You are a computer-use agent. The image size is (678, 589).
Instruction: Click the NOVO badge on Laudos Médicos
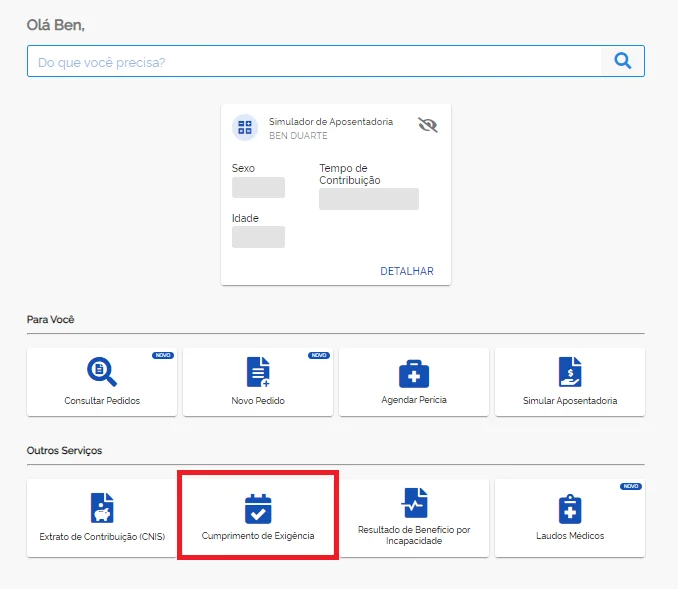click(x=631, y=487)
